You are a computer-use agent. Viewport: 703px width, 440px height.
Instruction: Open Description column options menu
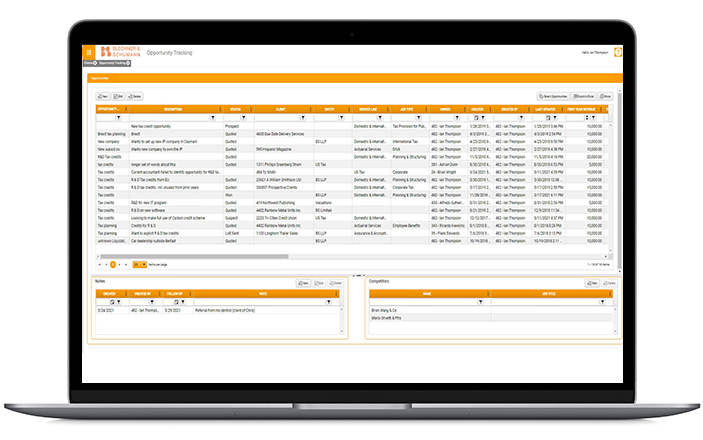(x=220, y=109)
